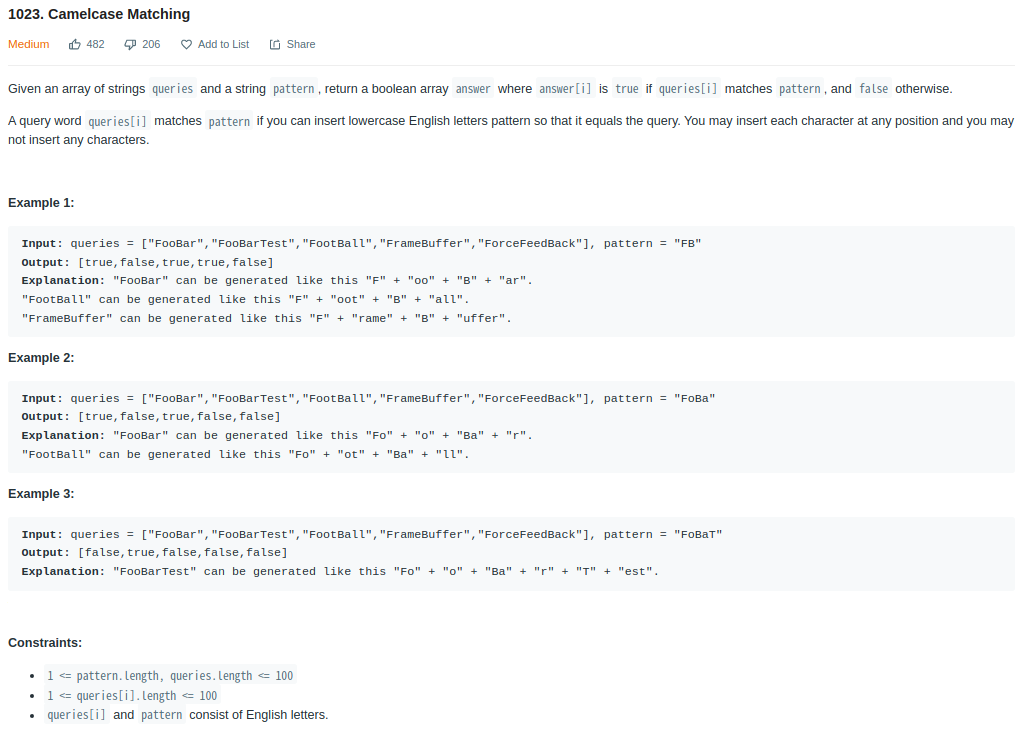Screen dimensions: 1019x732
Task: Click the Medium difficulty label
Action: tap(29, 44)
